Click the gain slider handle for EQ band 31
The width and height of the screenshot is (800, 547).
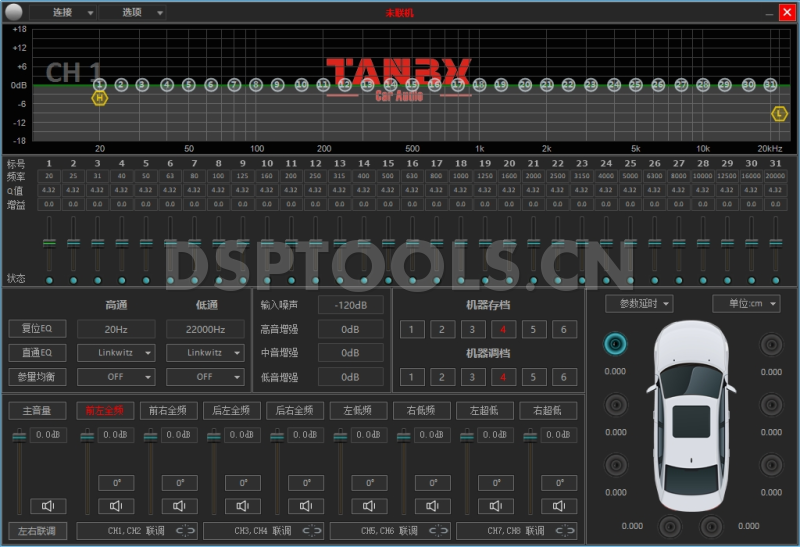click(776, 243)
